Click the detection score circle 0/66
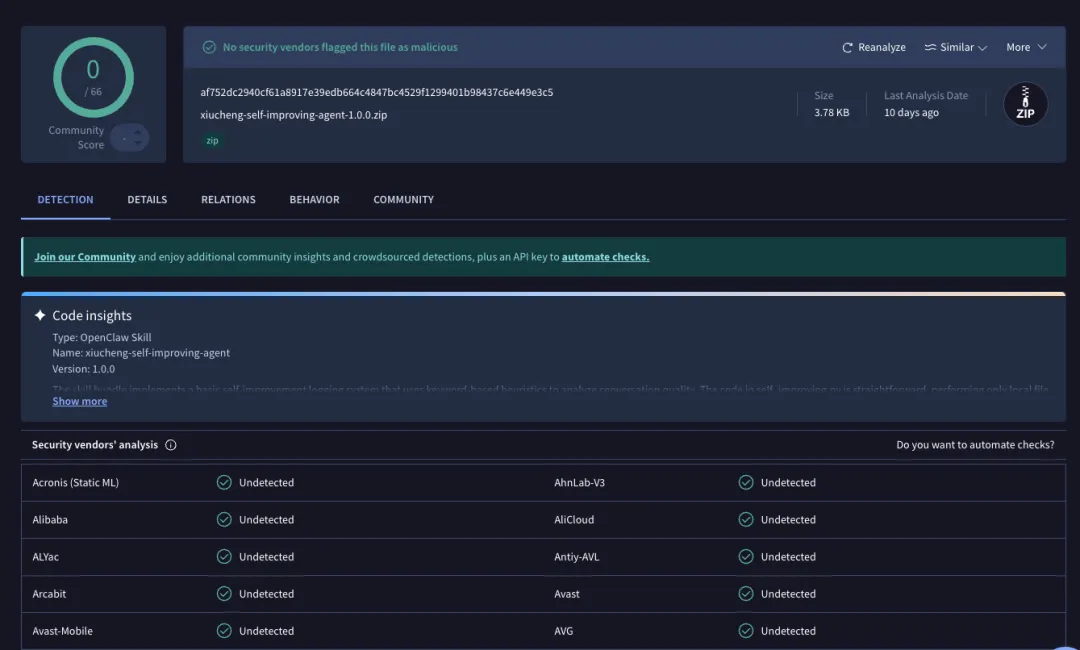Screen dimensions: 1080x650 pos(93,77)
